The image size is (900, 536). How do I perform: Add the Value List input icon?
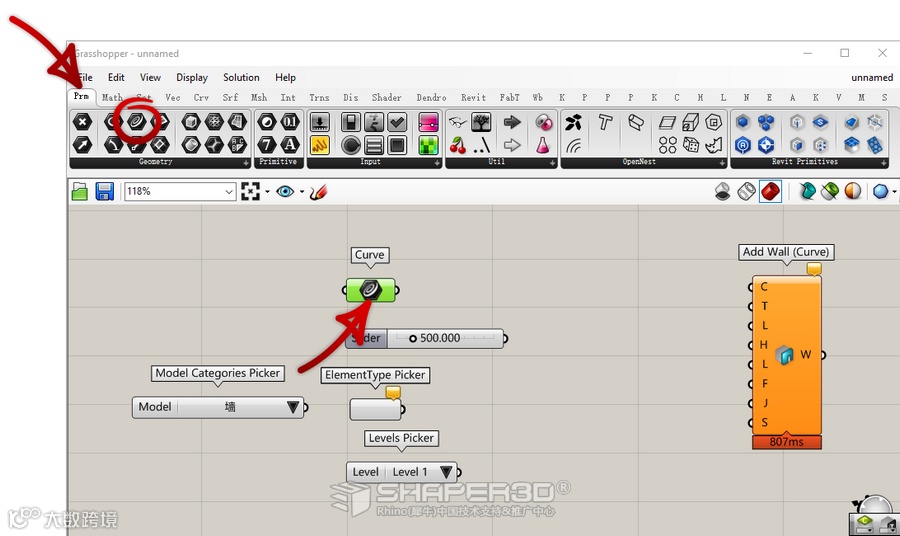(374, 145)
